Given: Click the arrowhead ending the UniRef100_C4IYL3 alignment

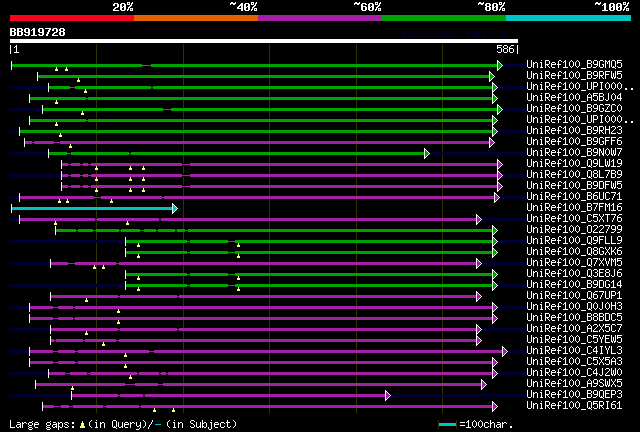Looking at the screenshot, I should pos(505,351).
